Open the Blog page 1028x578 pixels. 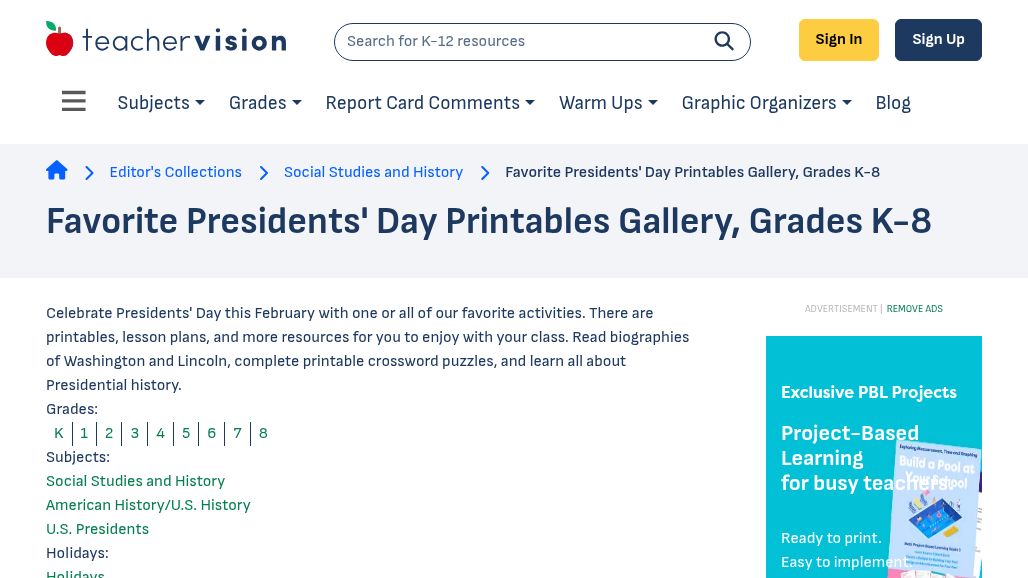click(893, 103)
